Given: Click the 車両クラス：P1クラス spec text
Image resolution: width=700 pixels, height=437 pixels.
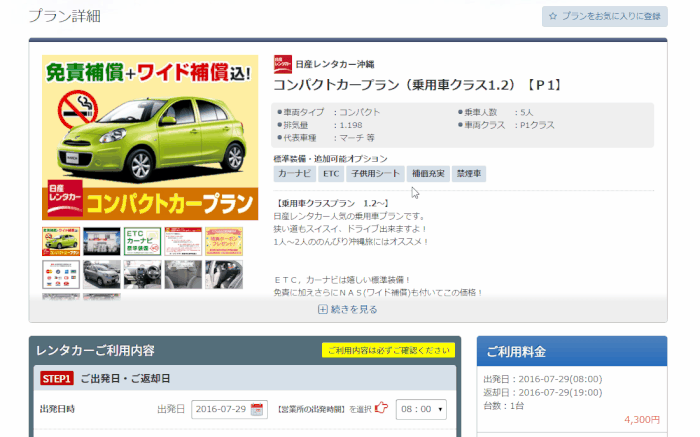Looking at the screenshot, I should pos(506,125).
